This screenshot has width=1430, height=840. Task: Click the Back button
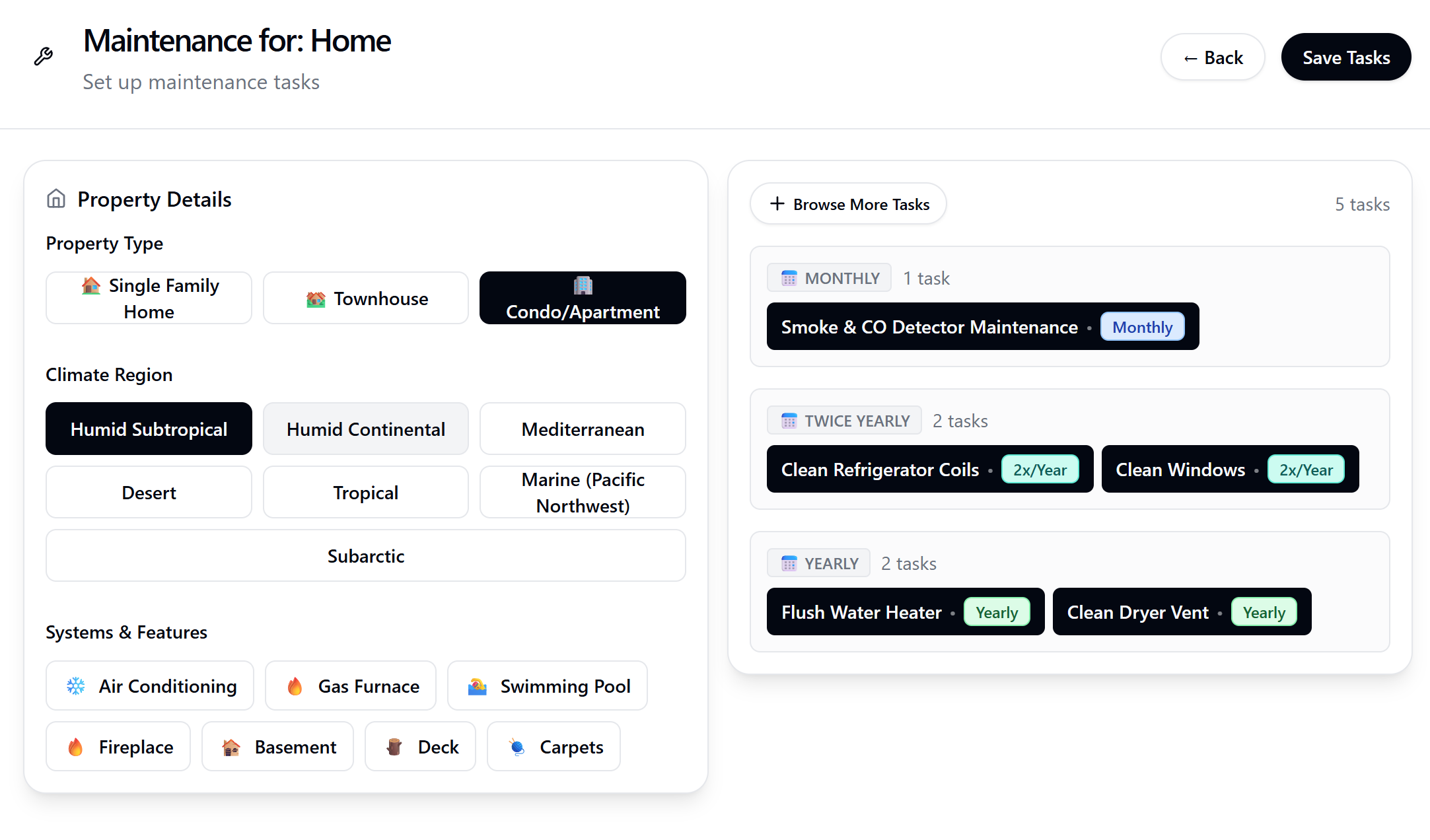click(1213, 57)
